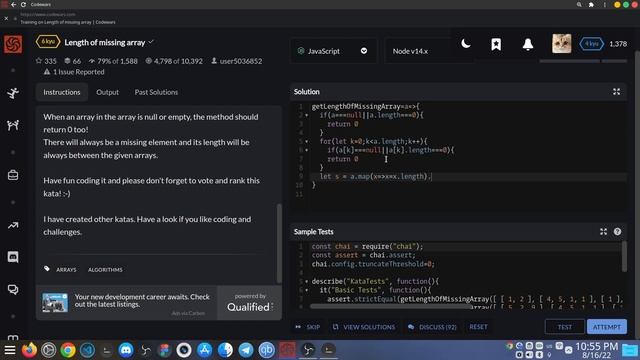Open the leaderboard trending arrow icon
This screenshot has height=360, width=640.
[13, 225]
